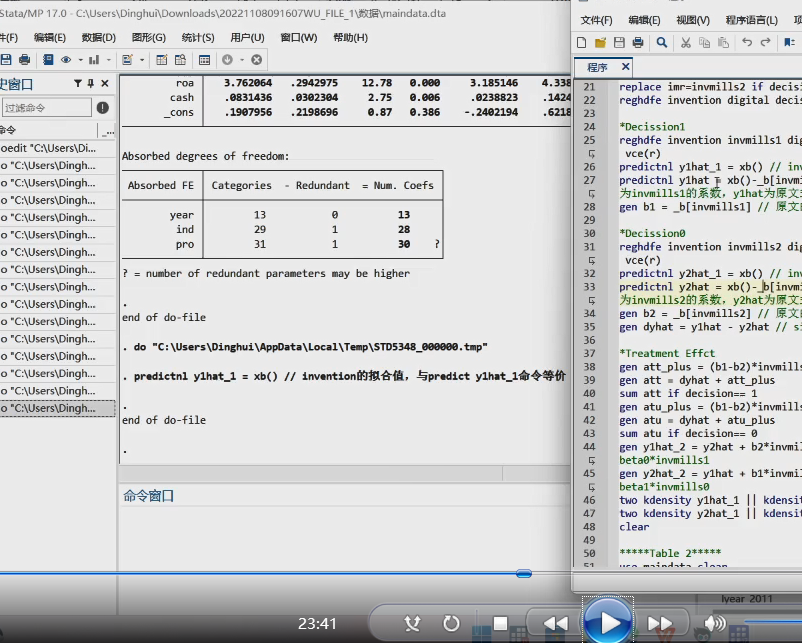Image resolution: width=802 pixels, height=643 pixels.
Task: Open the 窗口(W) menu in Stata
Action: pyautogui.click(x=299, y=37)
